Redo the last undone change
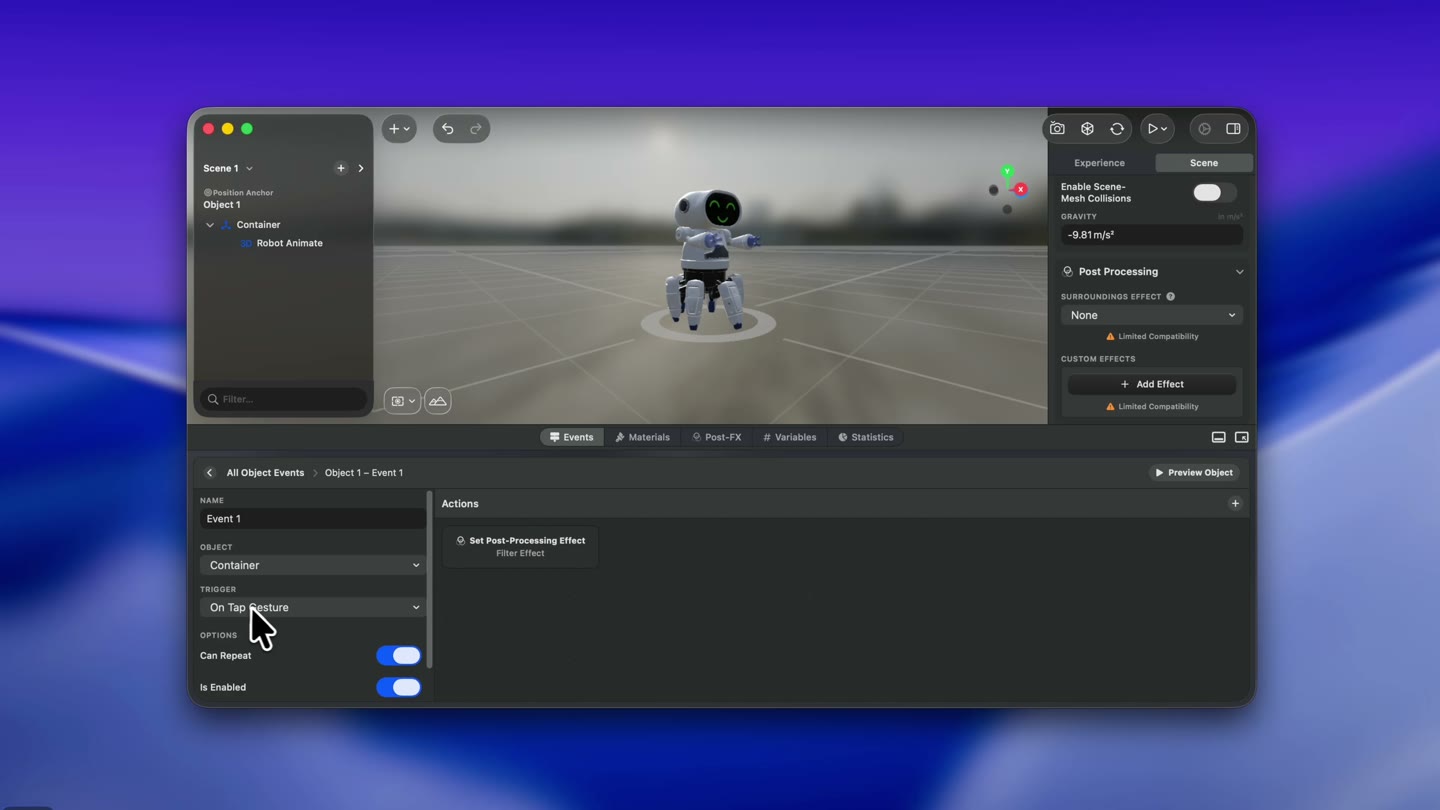 [x=476, y=129]
